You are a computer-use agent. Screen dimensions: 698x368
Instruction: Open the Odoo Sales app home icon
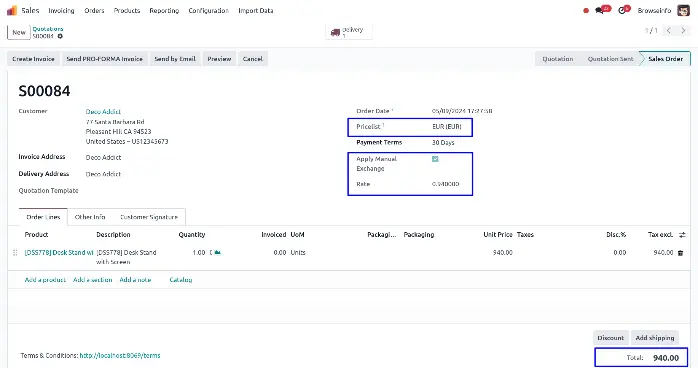pos(12,10)
